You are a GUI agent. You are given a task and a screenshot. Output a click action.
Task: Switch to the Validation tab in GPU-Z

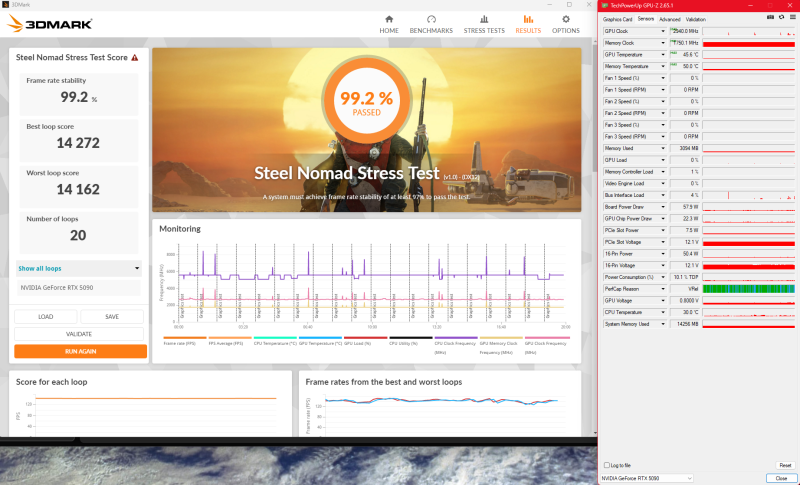[695, 19]
